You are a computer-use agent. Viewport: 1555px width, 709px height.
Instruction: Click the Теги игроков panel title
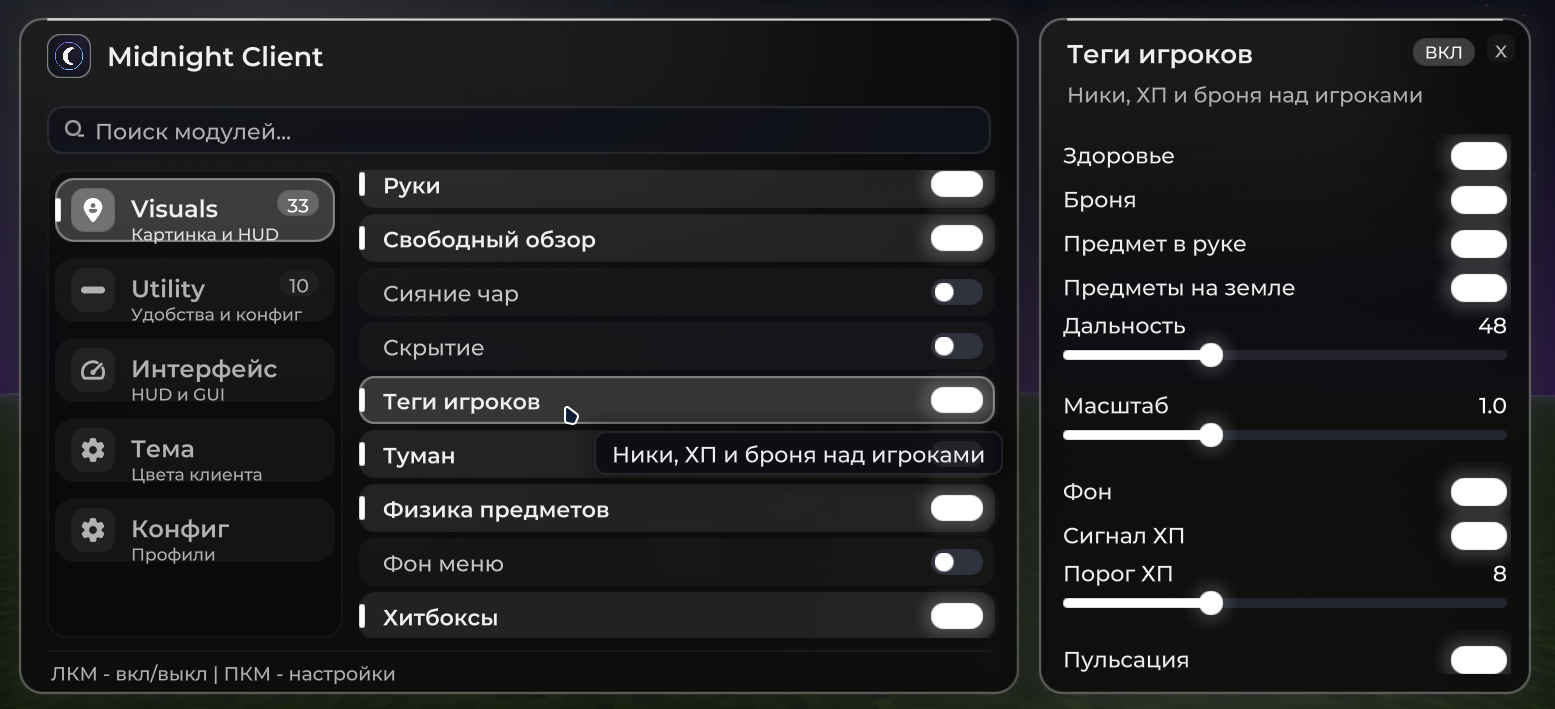point(1159,55)
